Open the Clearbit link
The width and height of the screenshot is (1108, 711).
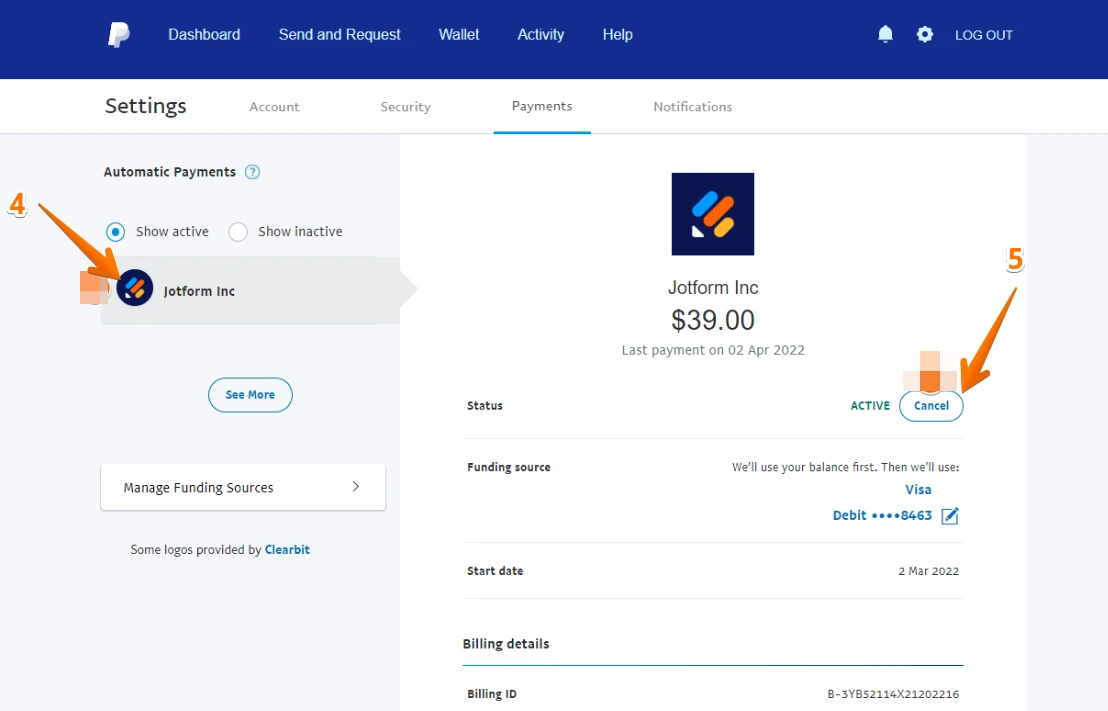[287, 549]
